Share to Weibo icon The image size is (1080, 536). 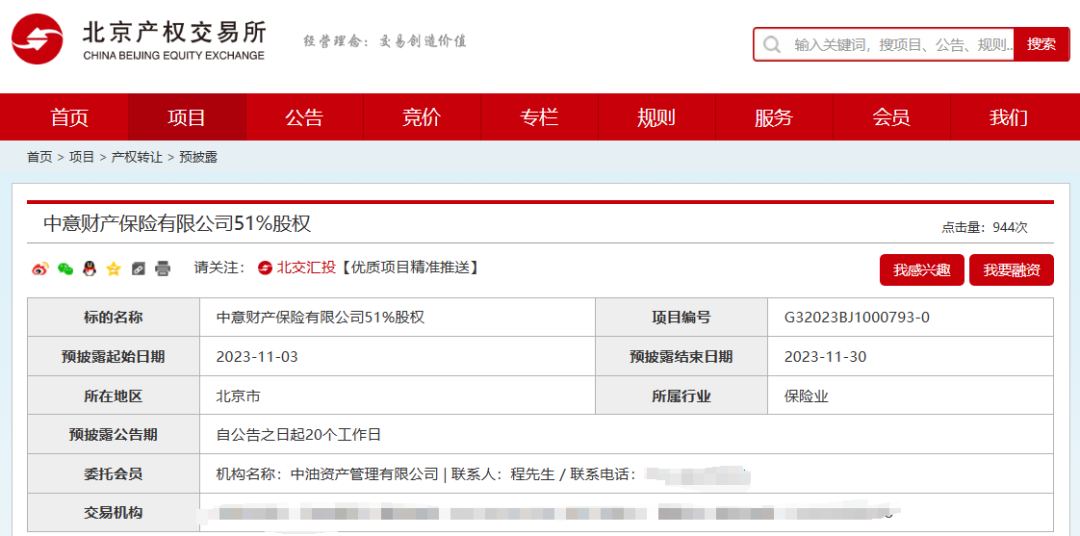[41, 269]
